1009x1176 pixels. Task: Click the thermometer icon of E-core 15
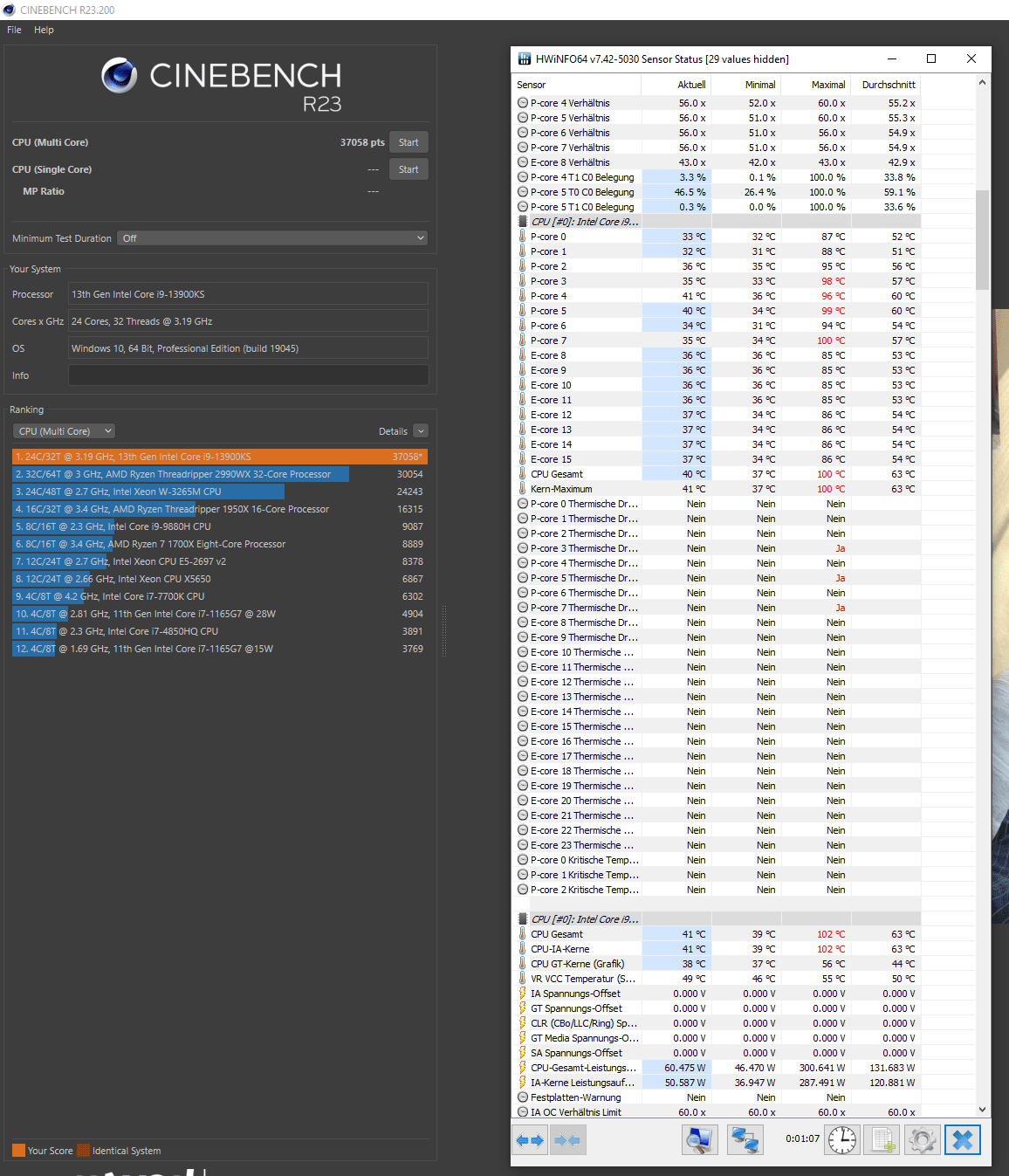523,459
